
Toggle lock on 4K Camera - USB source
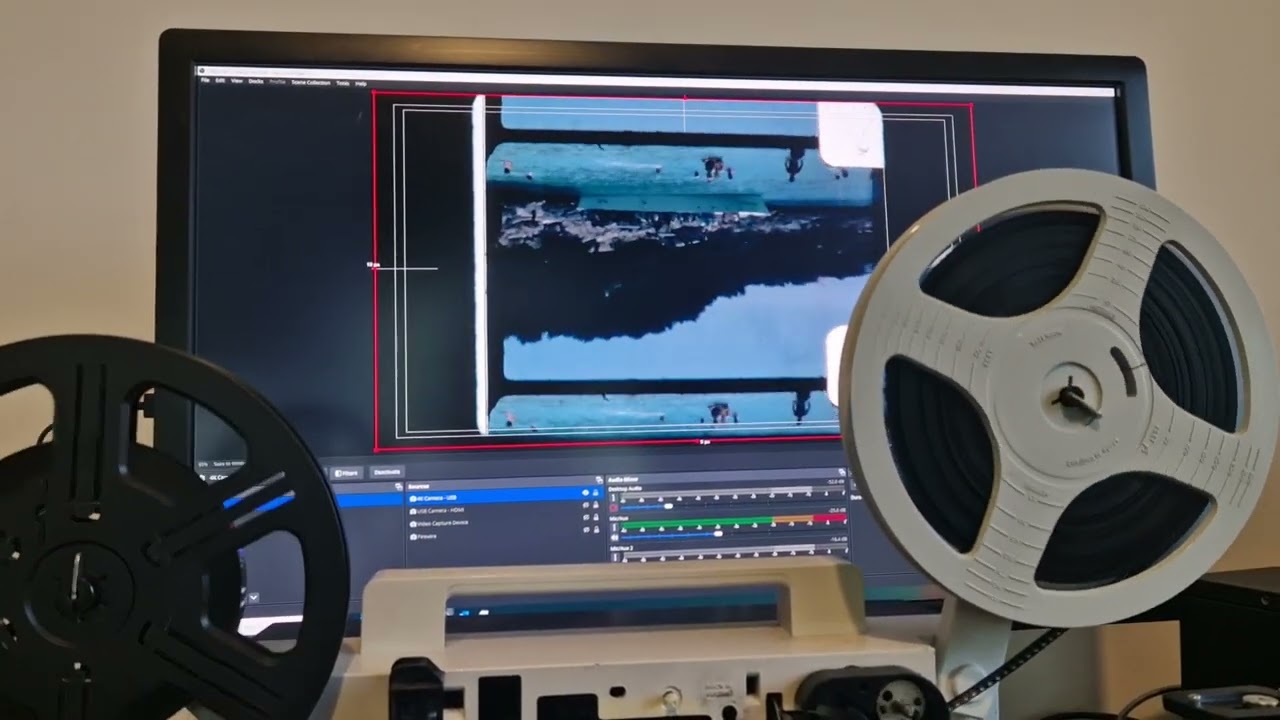(x=596, y=492)
